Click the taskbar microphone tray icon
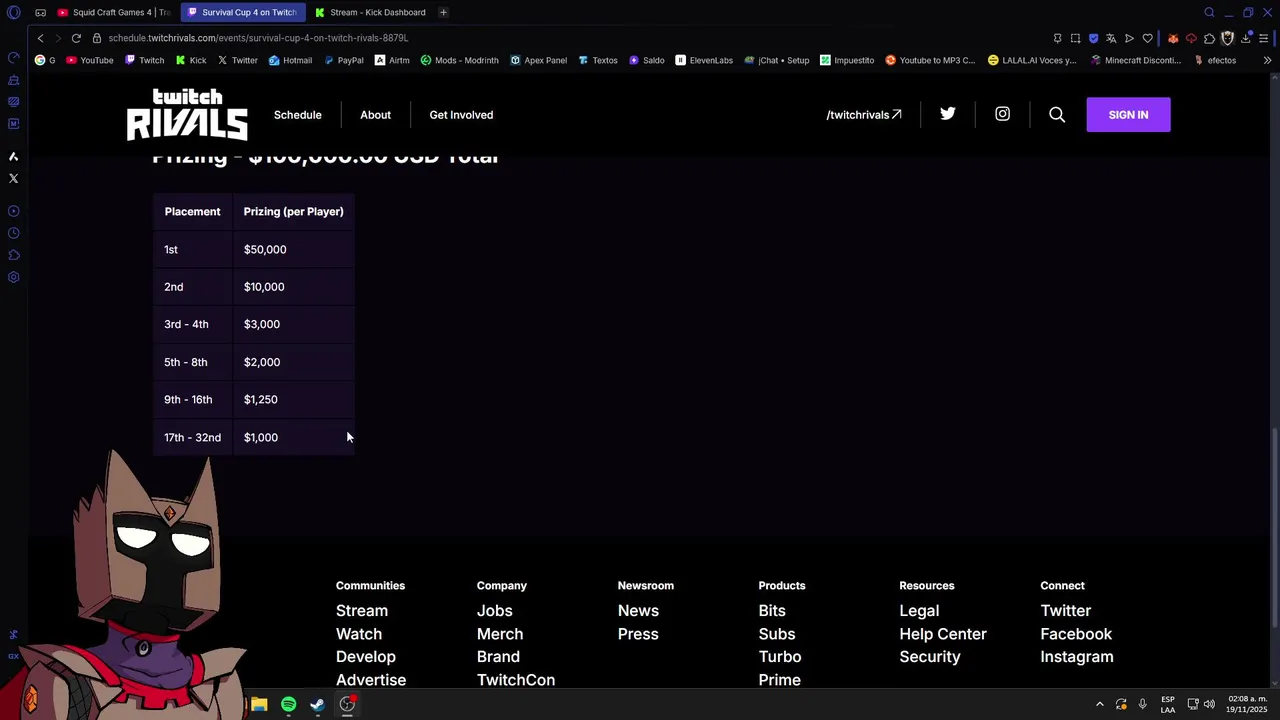Image resolution: width=1280 pixels, height=720 pixels. click(x=1142, y=704)
